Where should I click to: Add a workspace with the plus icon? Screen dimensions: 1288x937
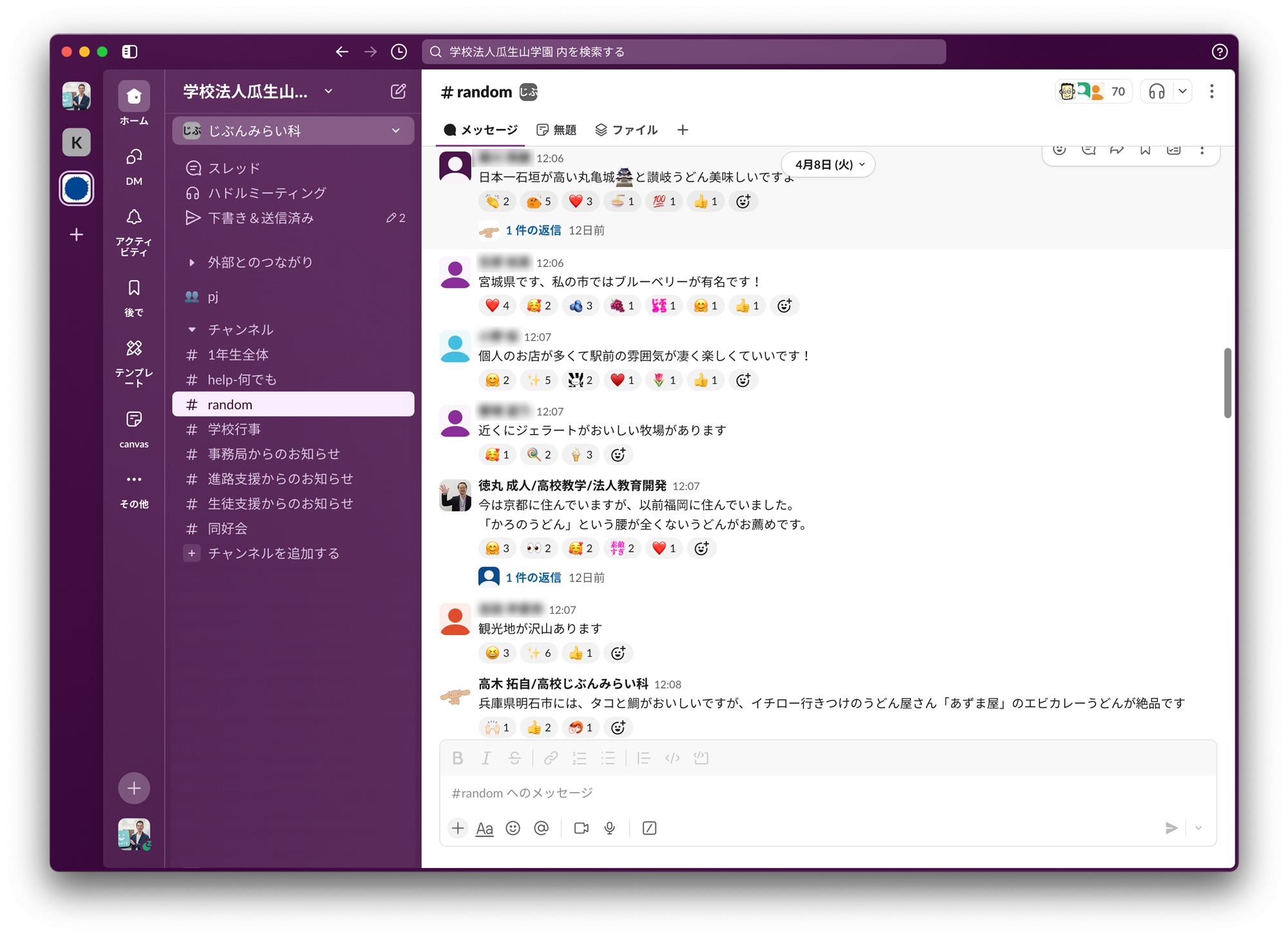click(77, 234)
